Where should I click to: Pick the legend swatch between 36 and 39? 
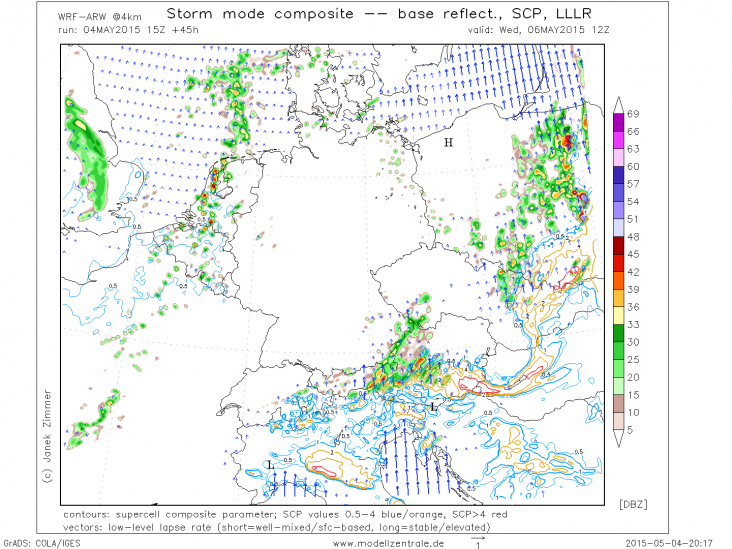tap(619, 298)
